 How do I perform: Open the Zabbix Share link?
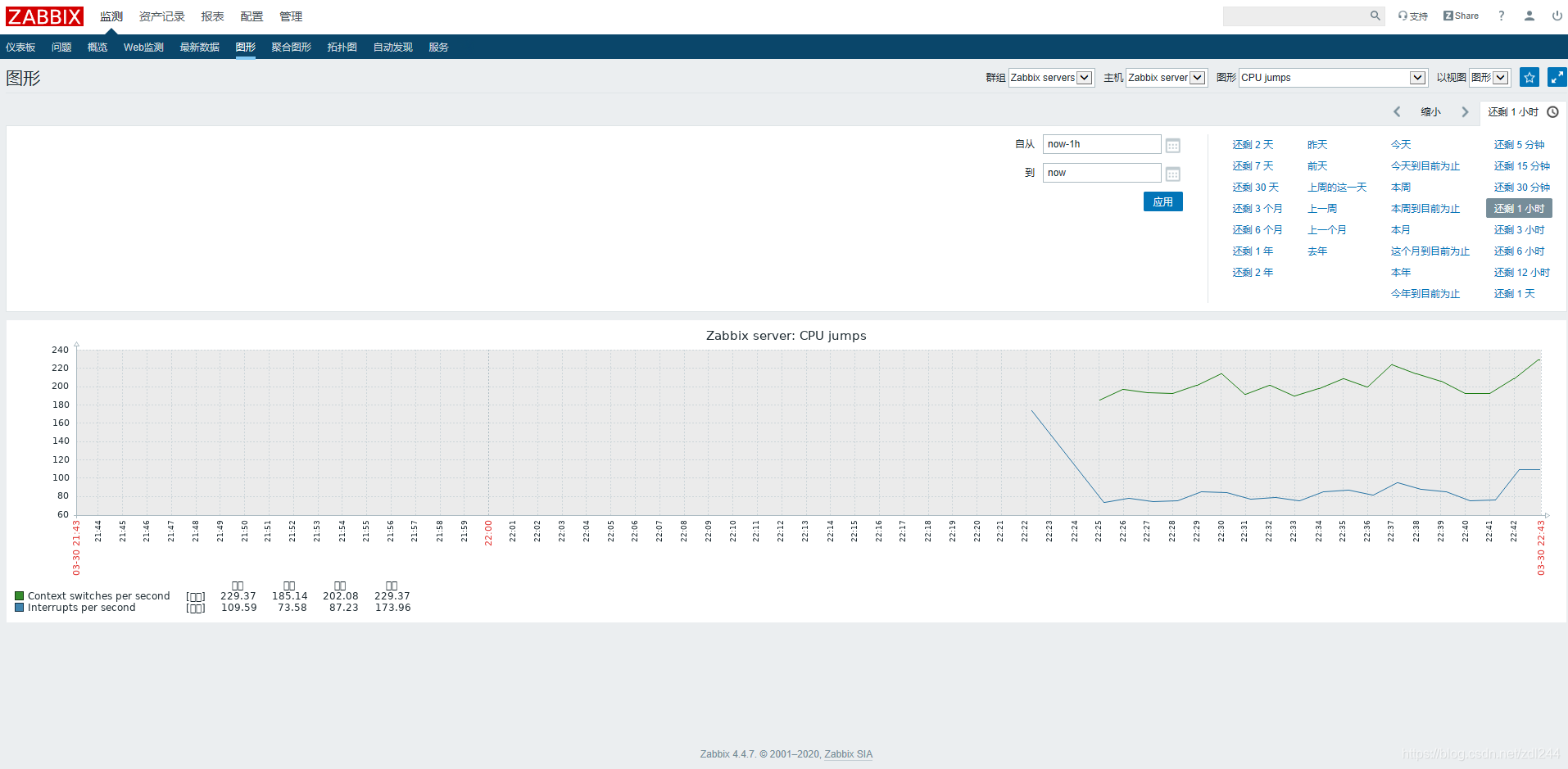pyautogui.click(x=1461, y=16)
